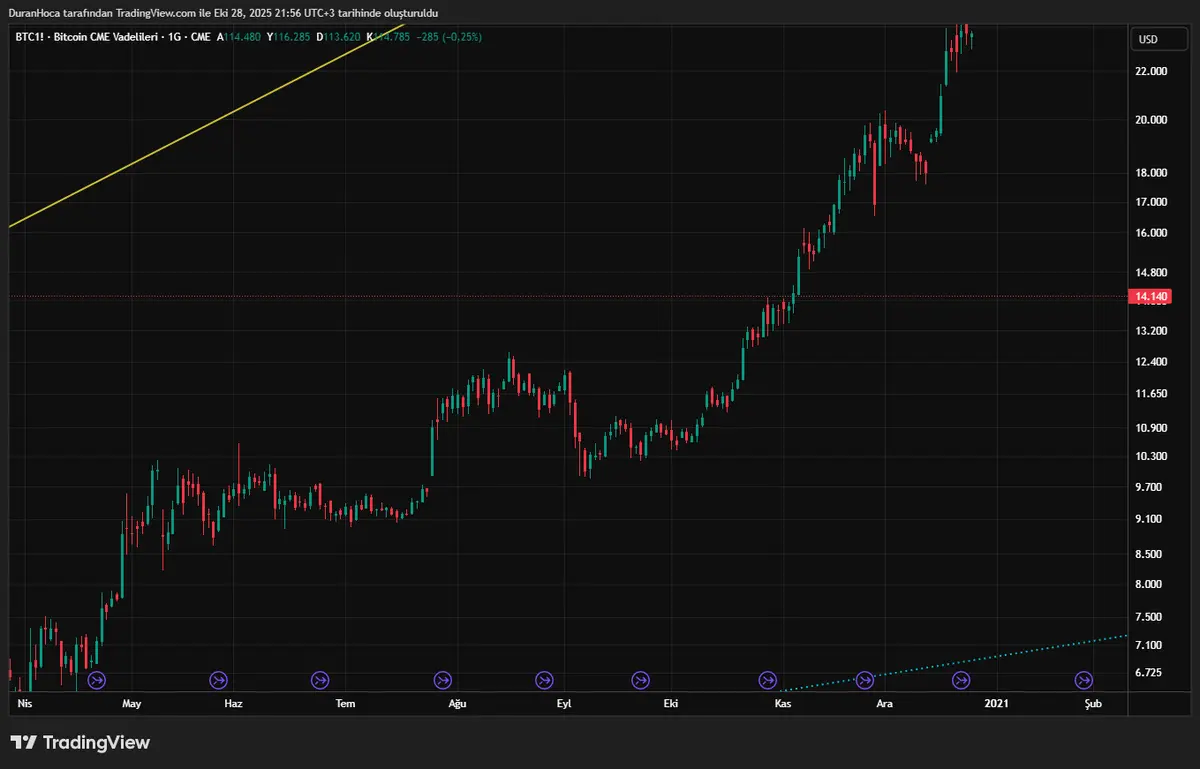The height and width of the screenshot is (769, 1200).
Task: Select the yellow rising trend line
Action: [205, 125]
